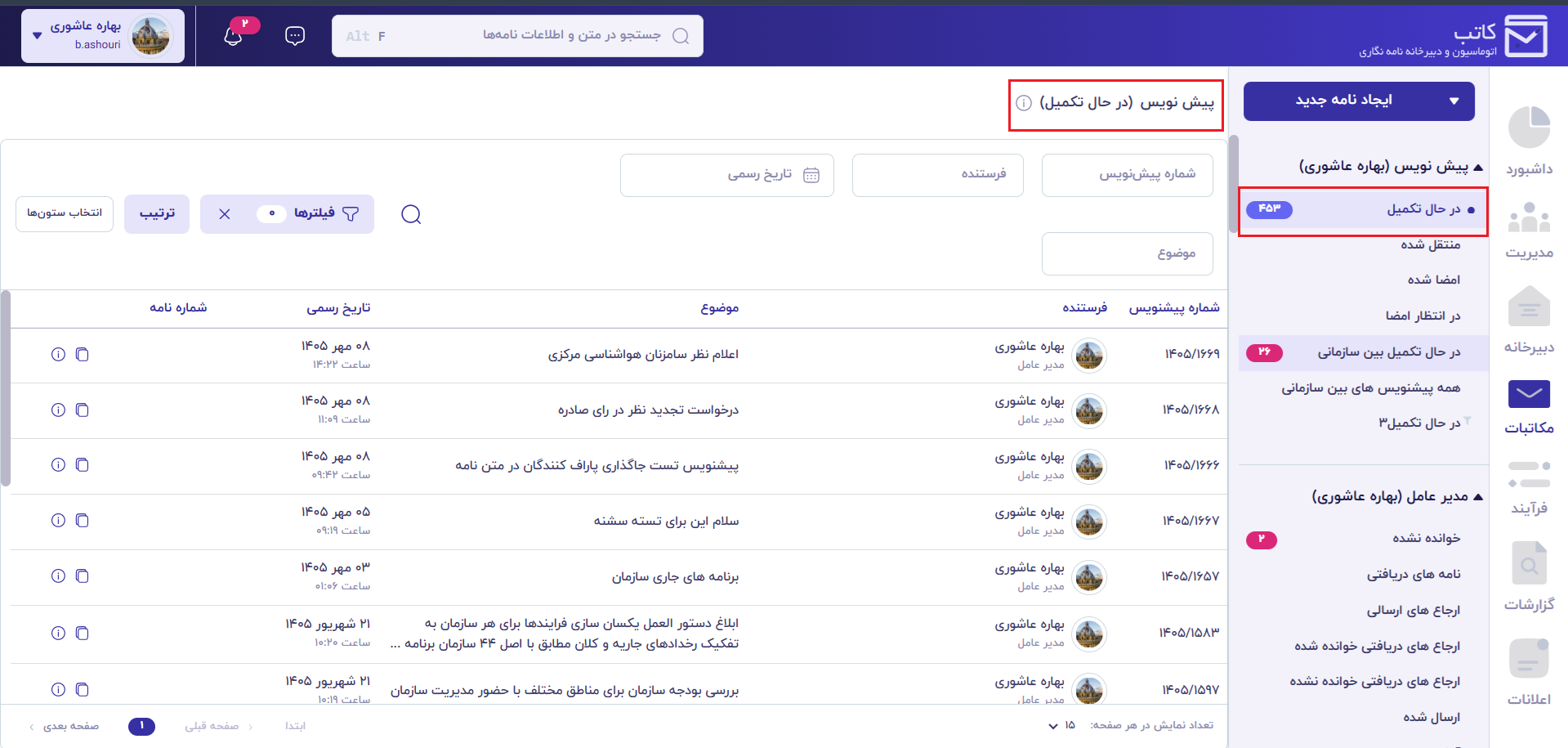Clear filters with the X button
1568x748 pixels.
coord(225,214)
